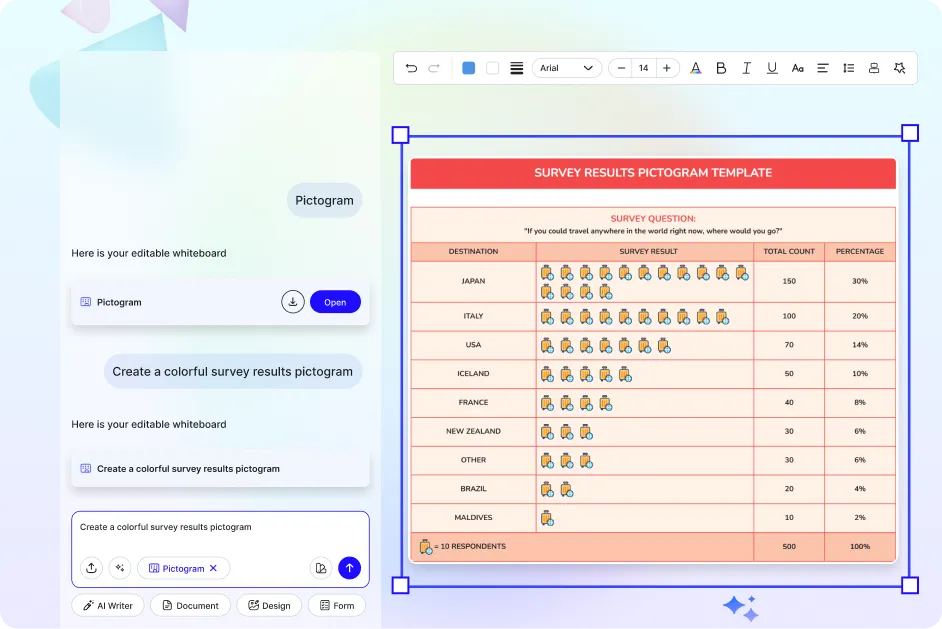The height and width of the screenshot is (629, 942).
Task: Click the SURVEY QUESTION heading
Action: coord(653,219)
